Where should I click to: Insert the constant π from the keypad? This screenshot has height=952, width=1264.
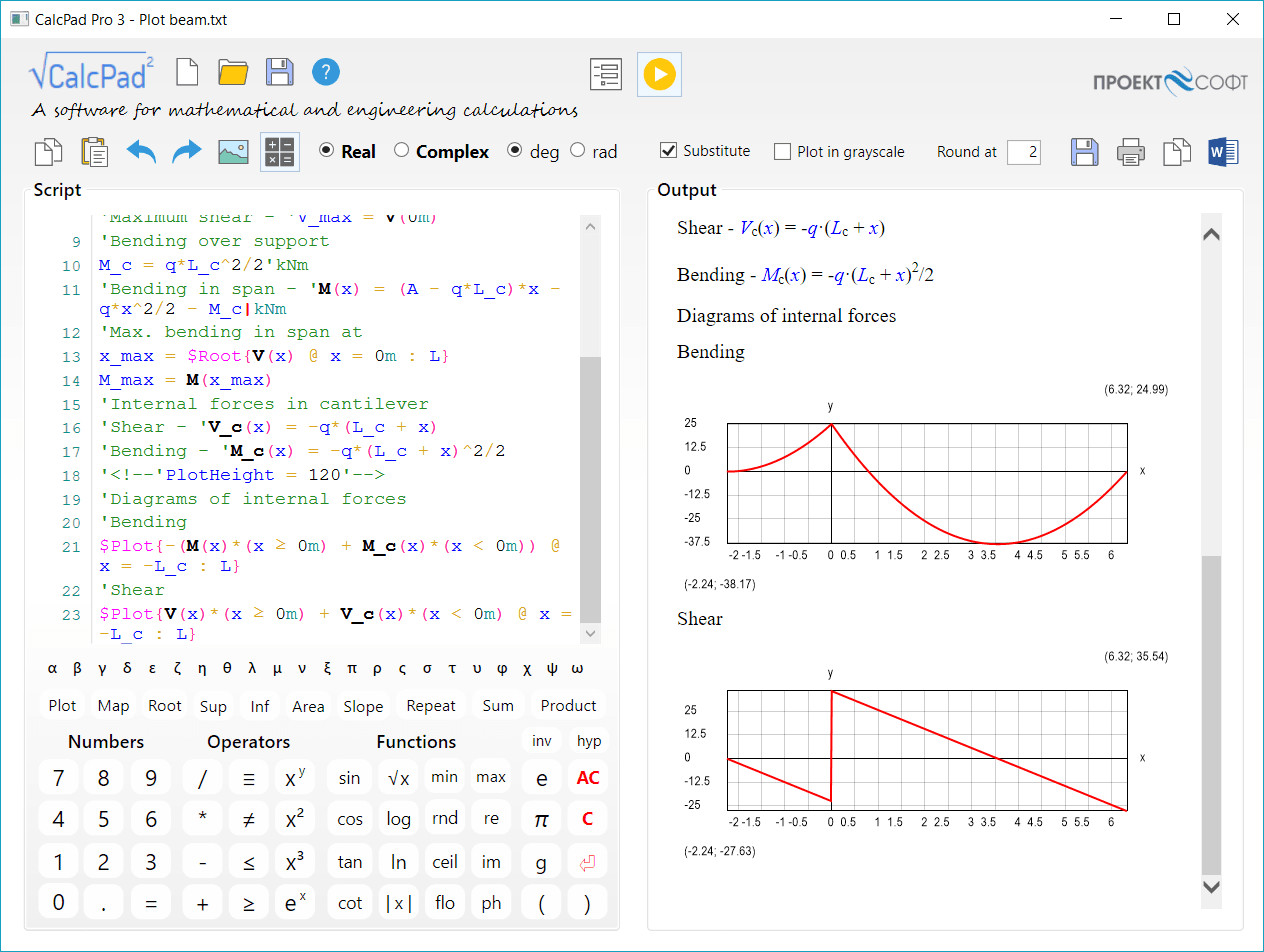coord(541,819)
